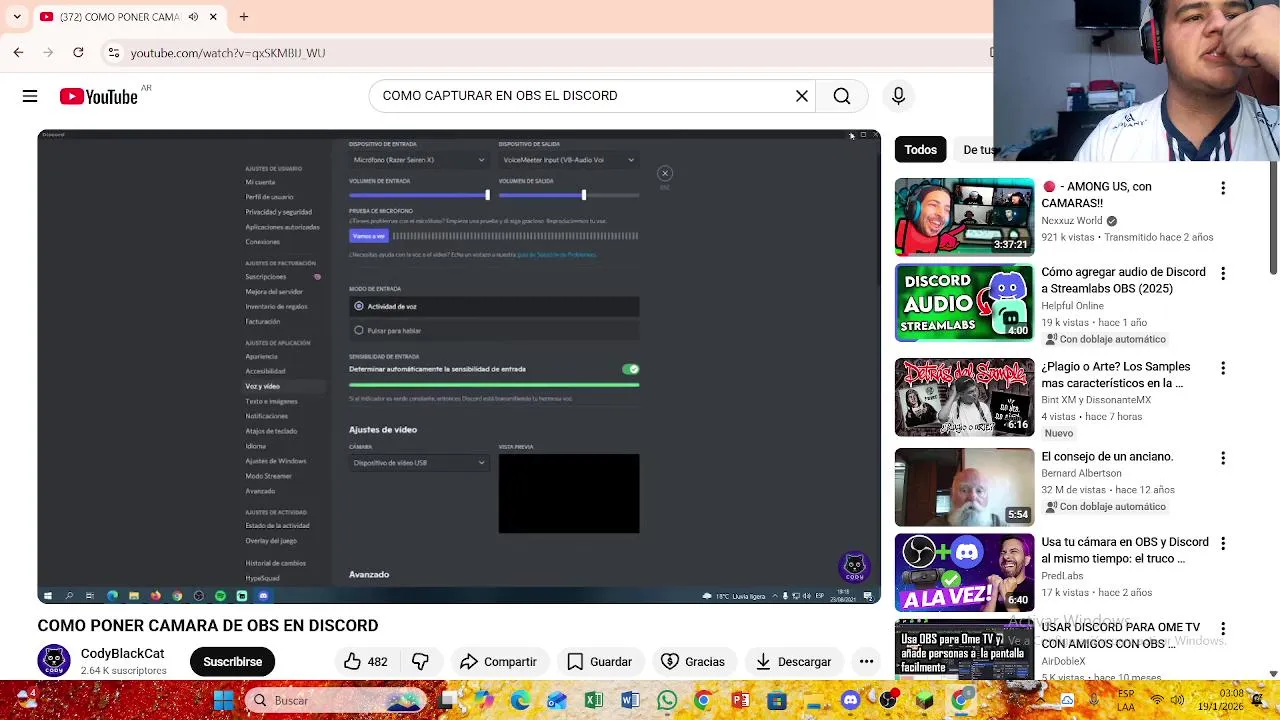
Task: Run the search with the magnifier button
Action: (x=842, y=96)
